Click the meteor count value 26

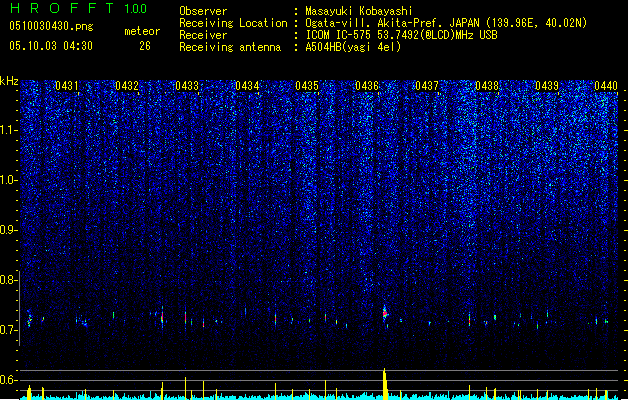(145, 46)
